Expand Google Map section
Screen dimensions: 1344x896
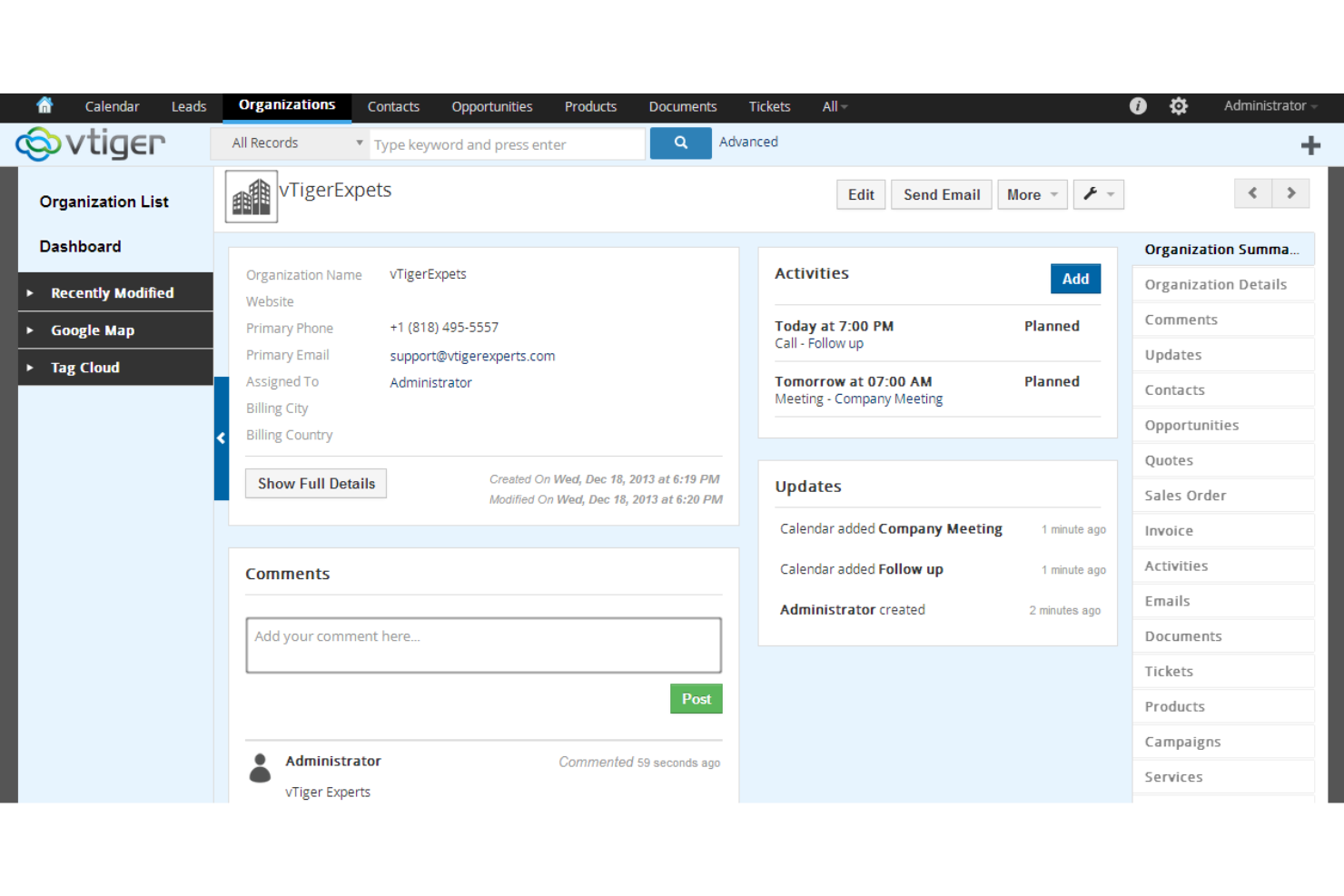115,330
